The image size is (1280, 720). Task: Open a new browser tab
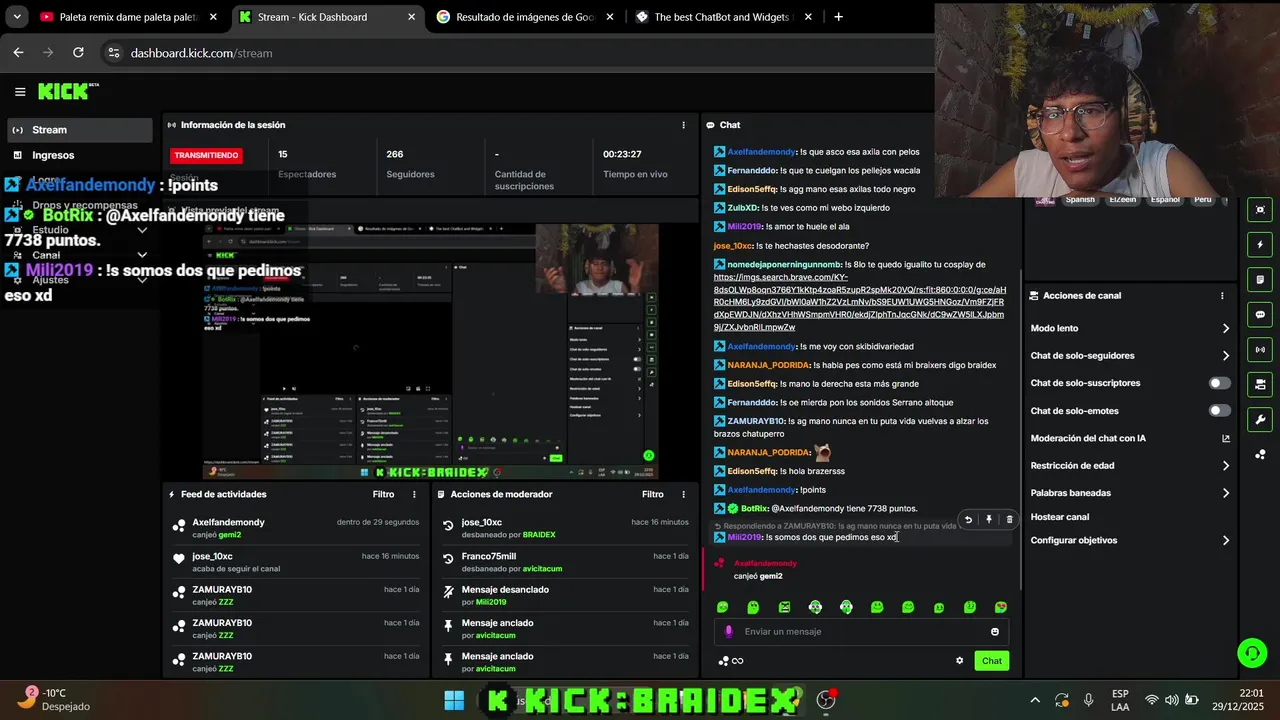838,17
